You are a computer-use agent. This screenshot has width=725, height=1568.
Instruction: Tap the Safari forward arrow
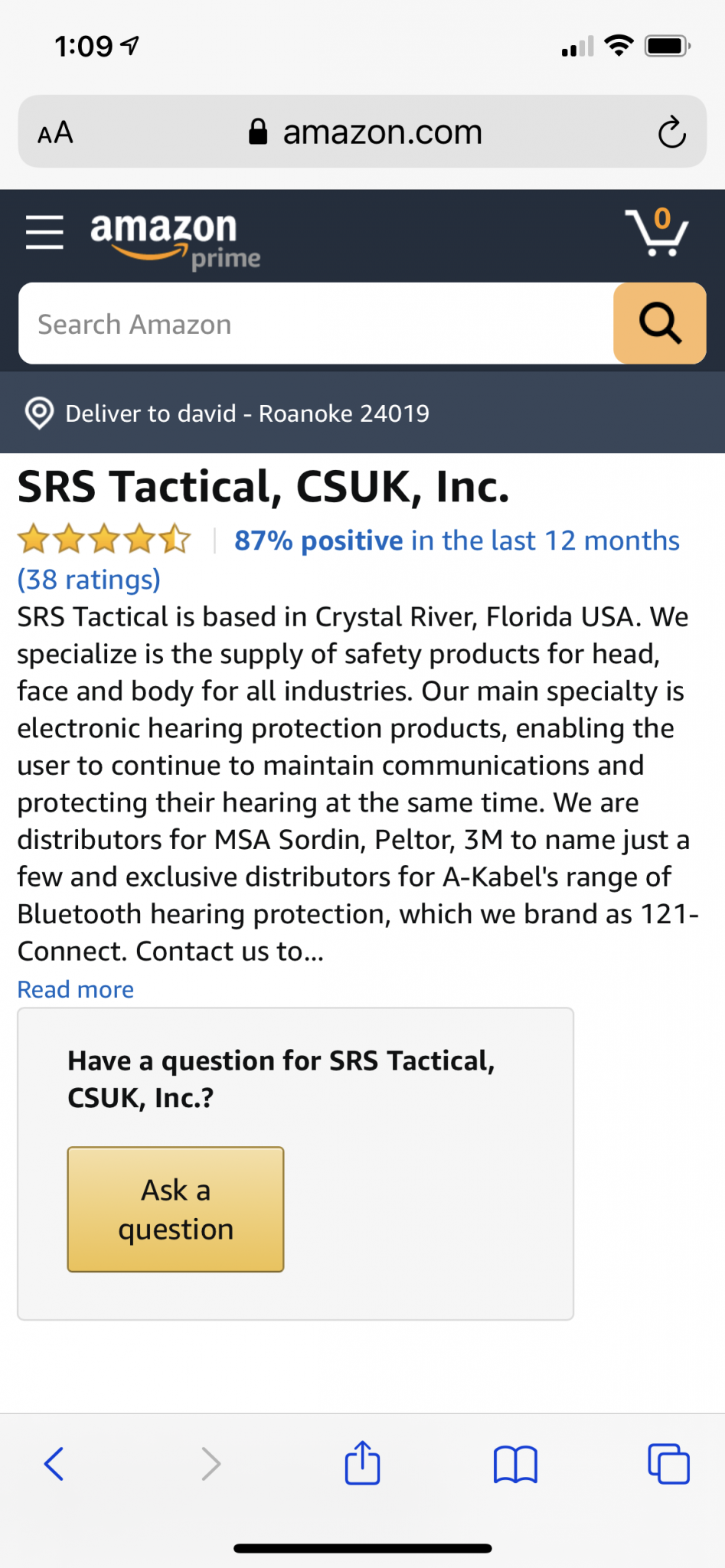pyautogui.click(x=211, y=1464)
